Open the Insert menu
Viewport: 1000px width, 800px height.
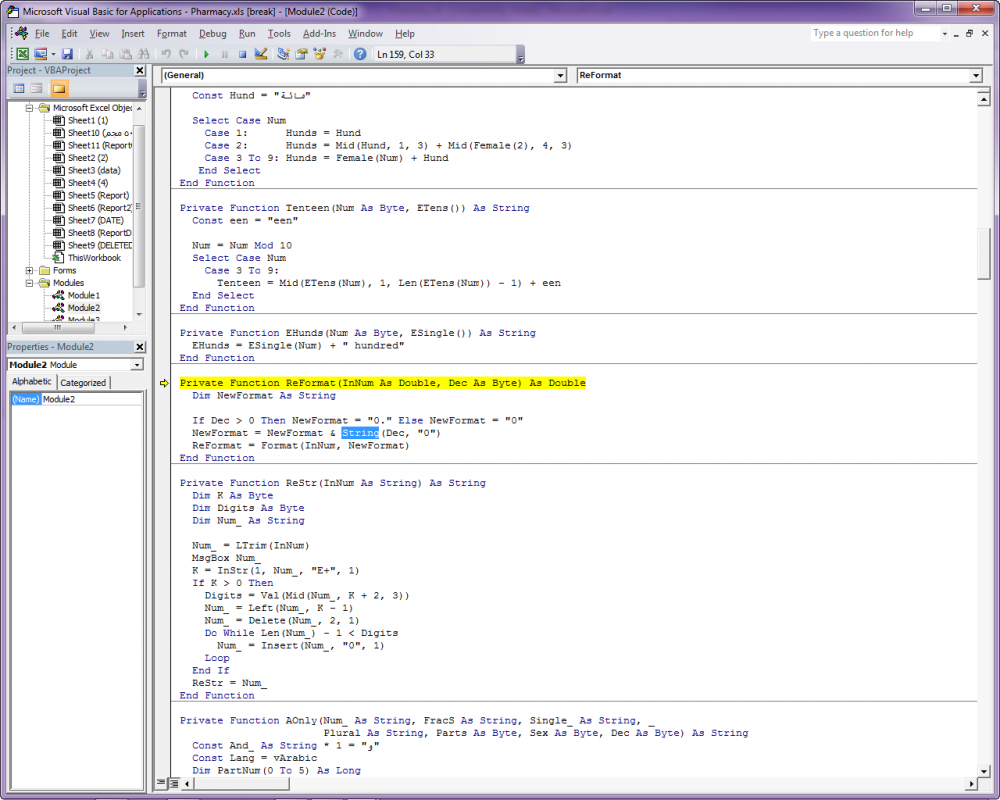(x=133, y=34)
